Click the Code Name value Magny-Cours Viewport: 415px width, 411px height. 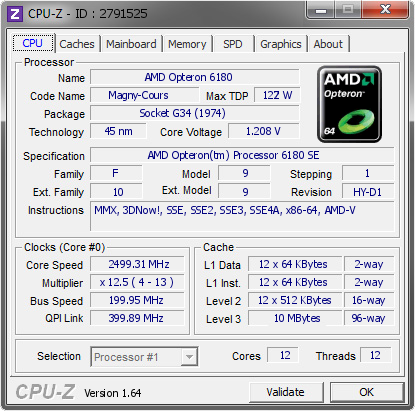click(x=145, y=95)
